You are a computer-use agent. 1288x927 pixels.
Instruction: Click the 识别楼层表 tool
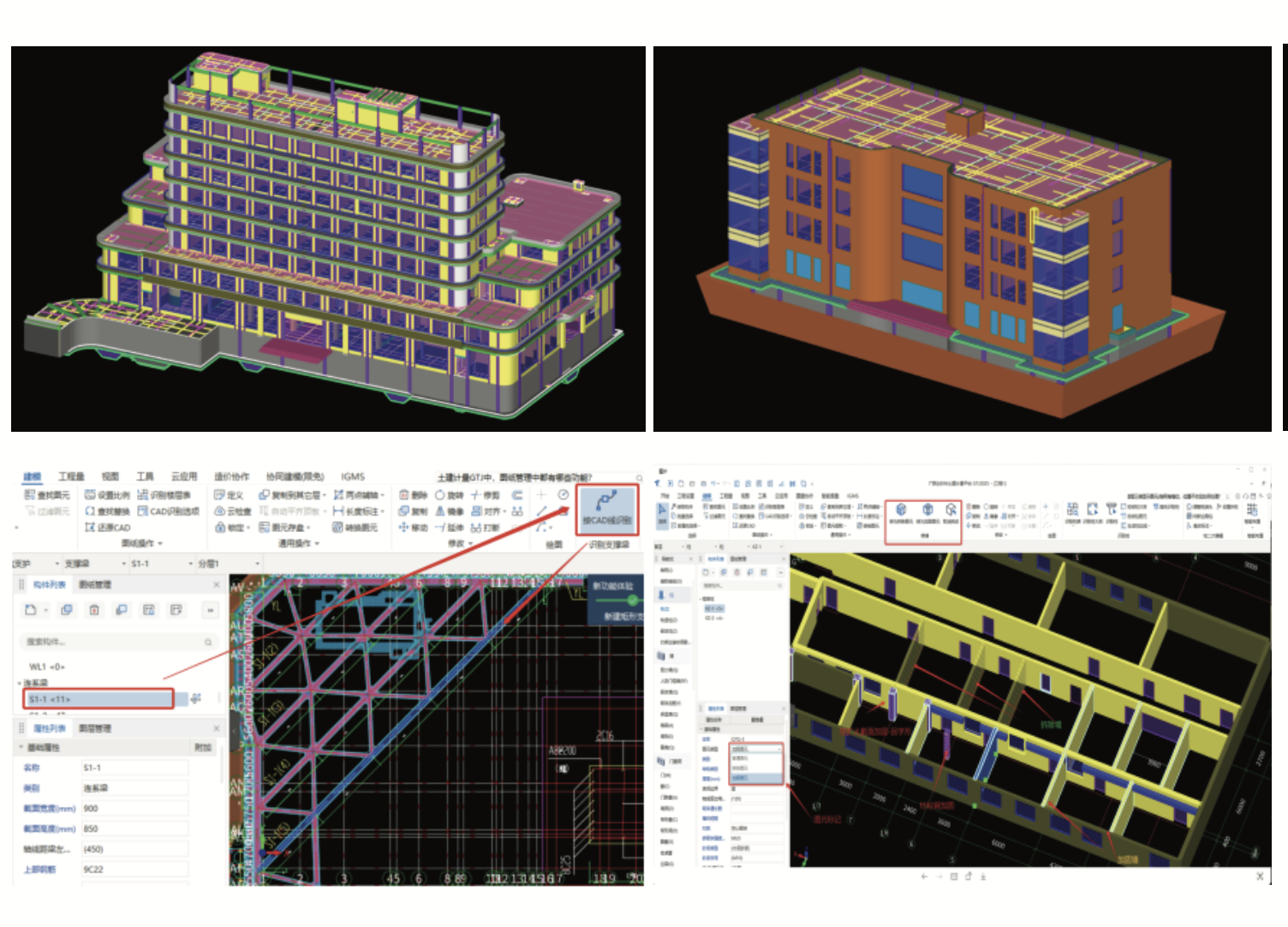tap(164, 495)
